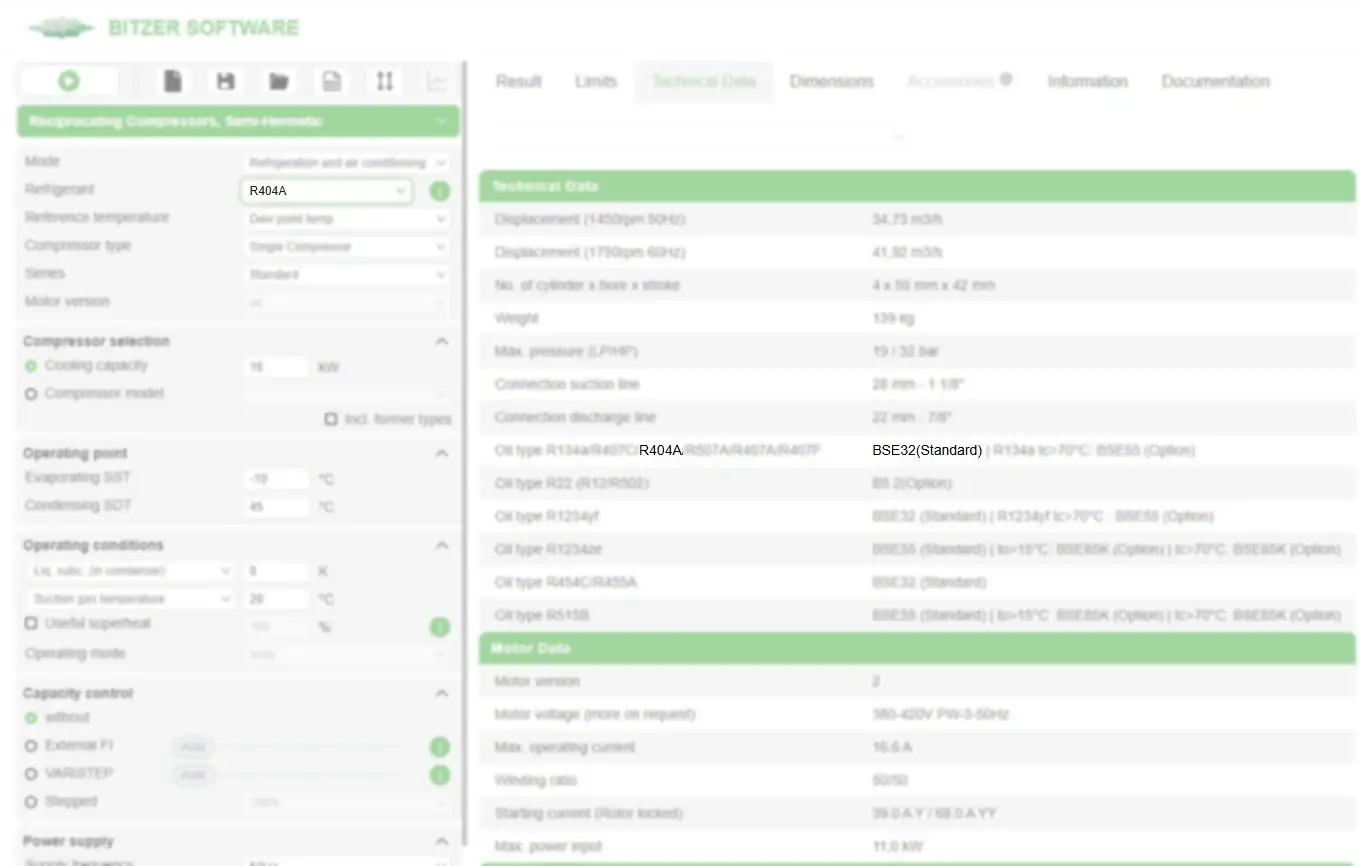Click the Technical Data section header
The height and width of the screenshot is (866, 1361).
(917, 186)
